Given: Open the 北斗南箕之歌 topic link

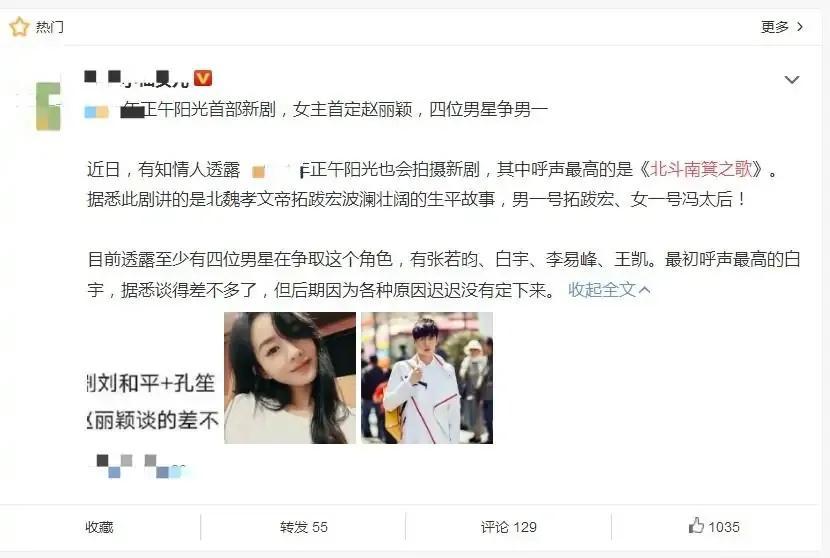Looking at the screenshot, I should point(701,169).
